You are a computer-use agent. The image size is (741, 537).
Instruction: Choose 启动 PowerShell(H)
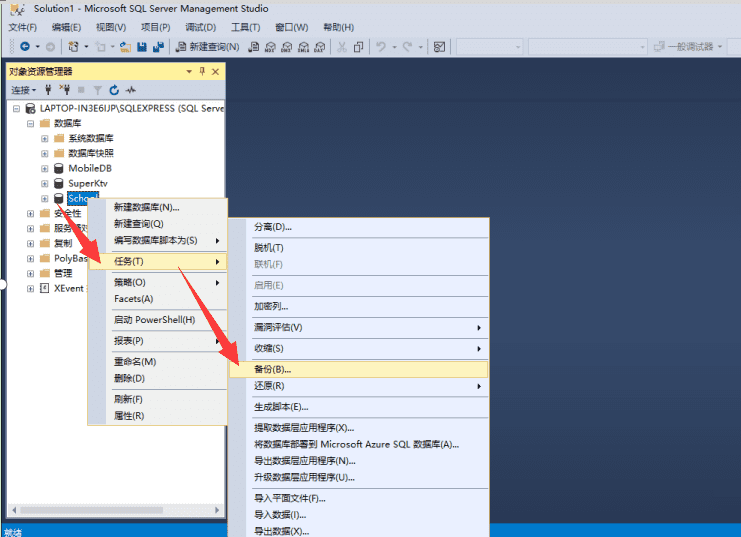click(158, 320)
